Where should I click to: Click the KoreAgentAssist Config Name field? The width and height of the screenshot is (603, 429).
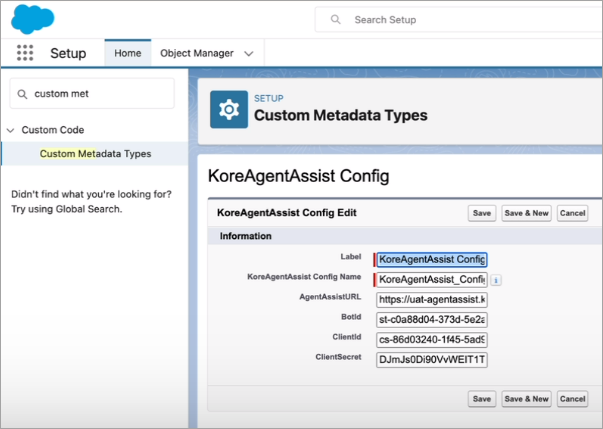(431, 280)
